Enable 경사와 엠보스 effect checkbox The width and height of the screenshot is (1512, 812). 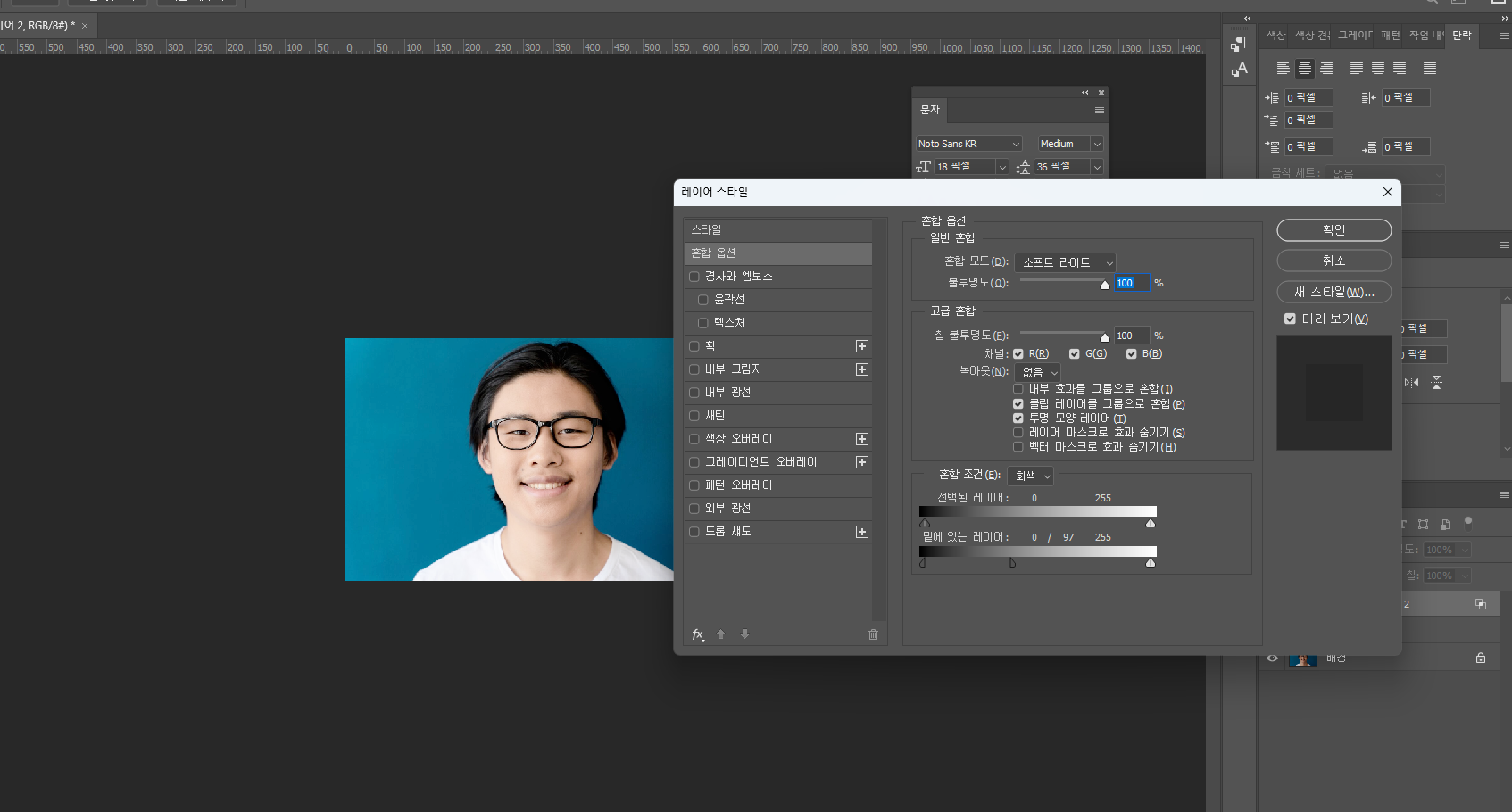click(694, 277)
